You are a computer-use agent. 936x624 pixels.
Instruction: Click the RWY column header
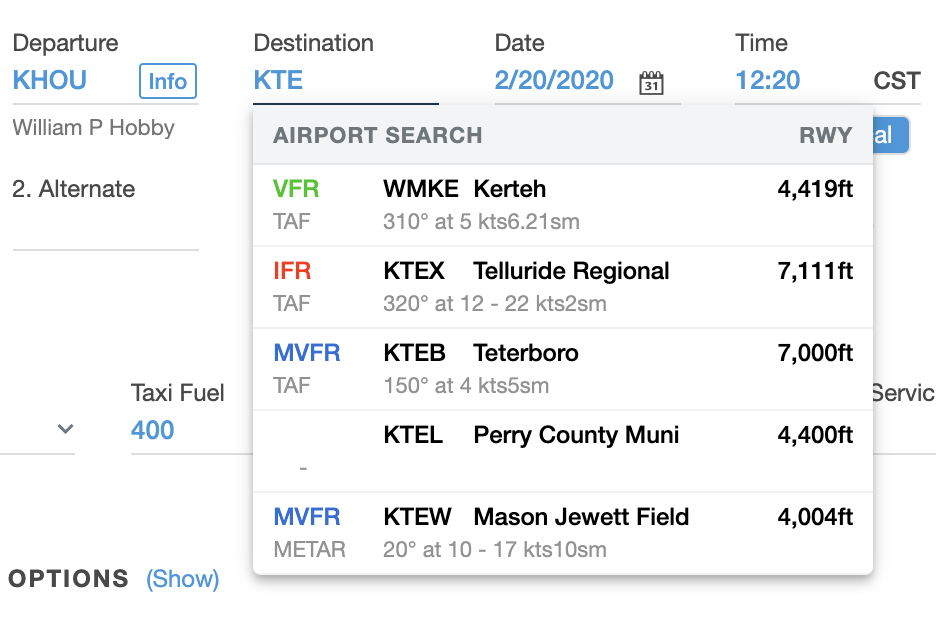click(825, 135)
